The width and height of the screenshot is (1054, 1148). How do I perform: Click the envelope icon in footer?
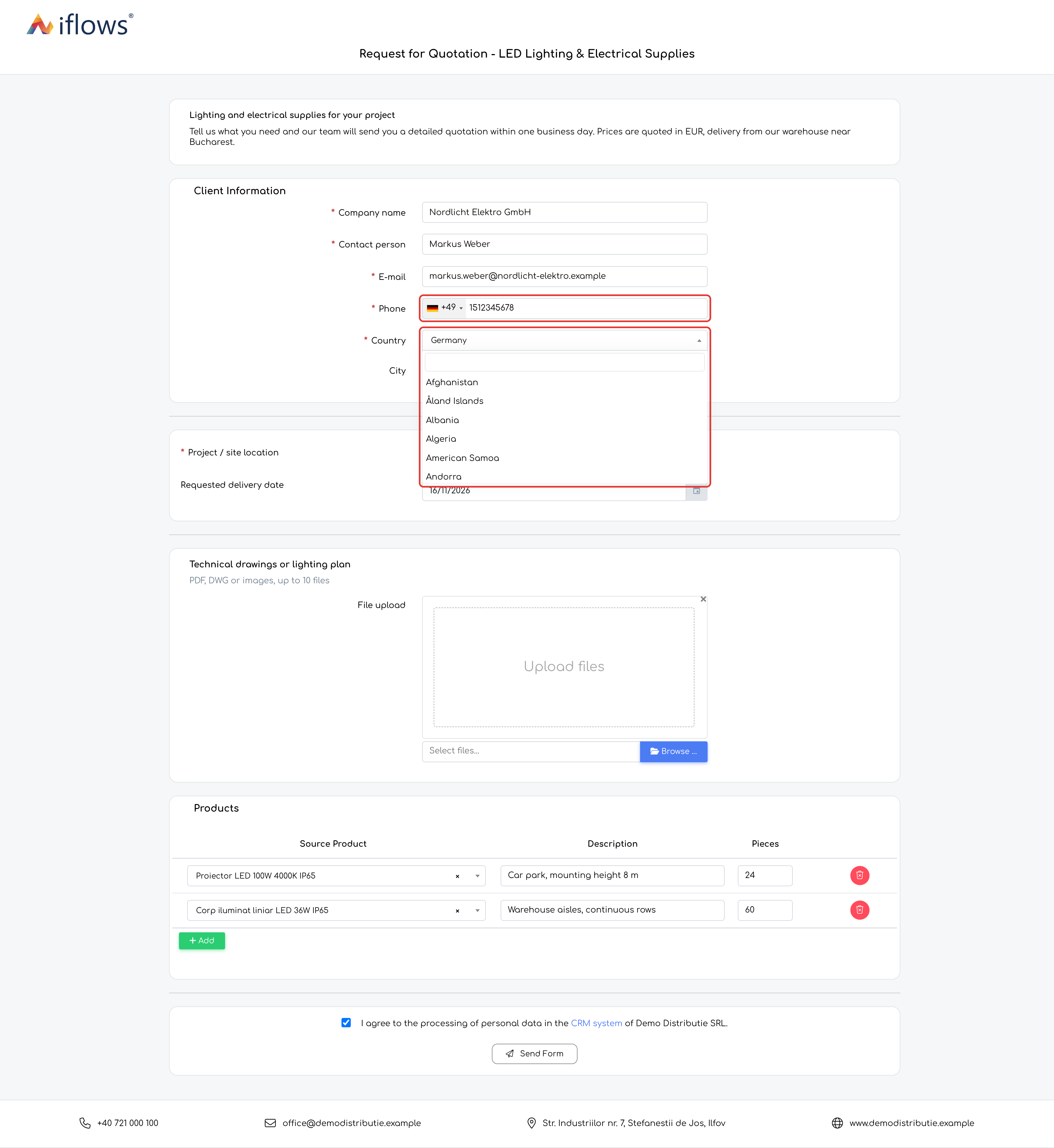pyautogui.click(x=270, y=1123)
